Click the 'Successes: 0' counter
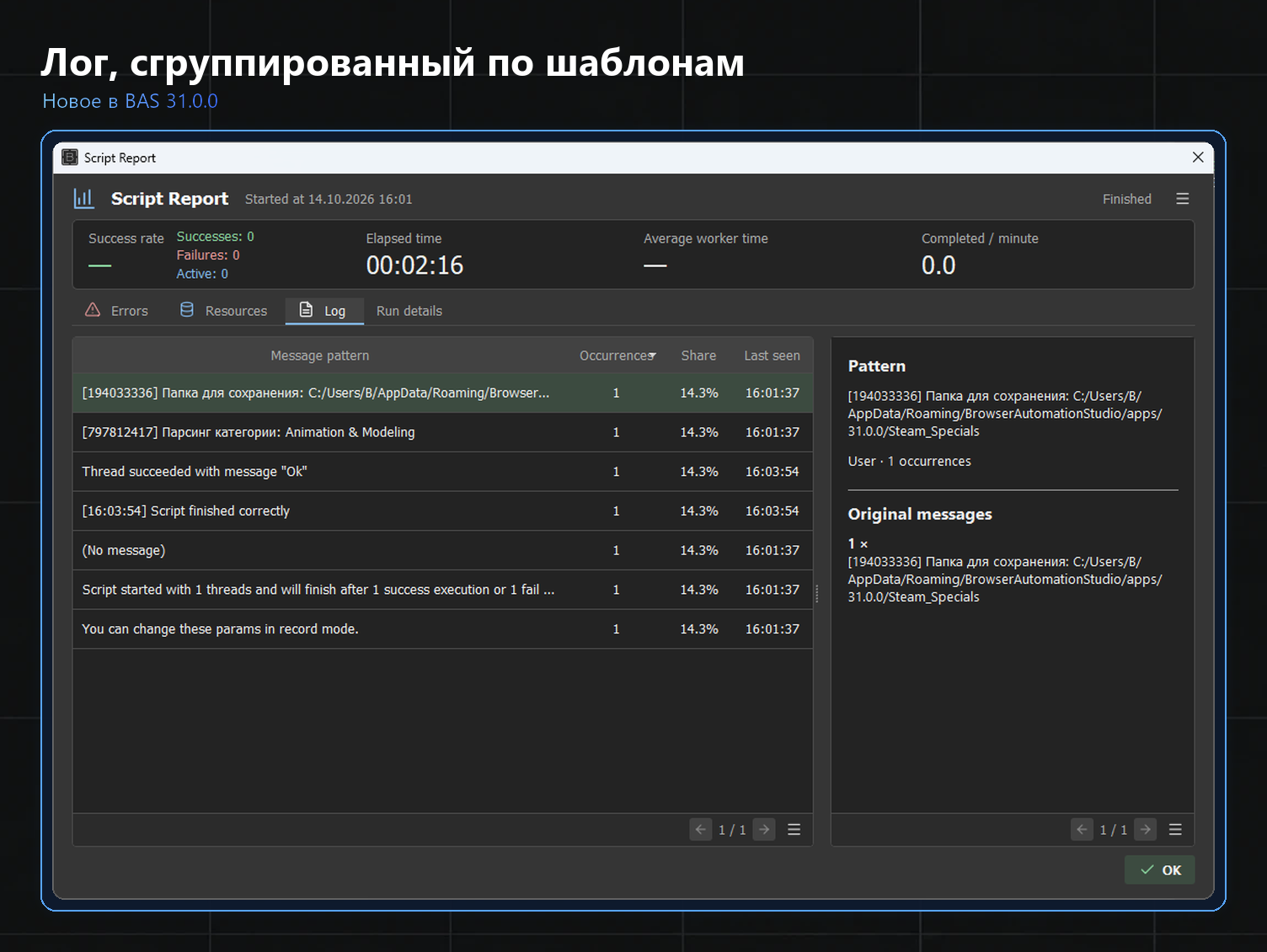 (215, 237)
